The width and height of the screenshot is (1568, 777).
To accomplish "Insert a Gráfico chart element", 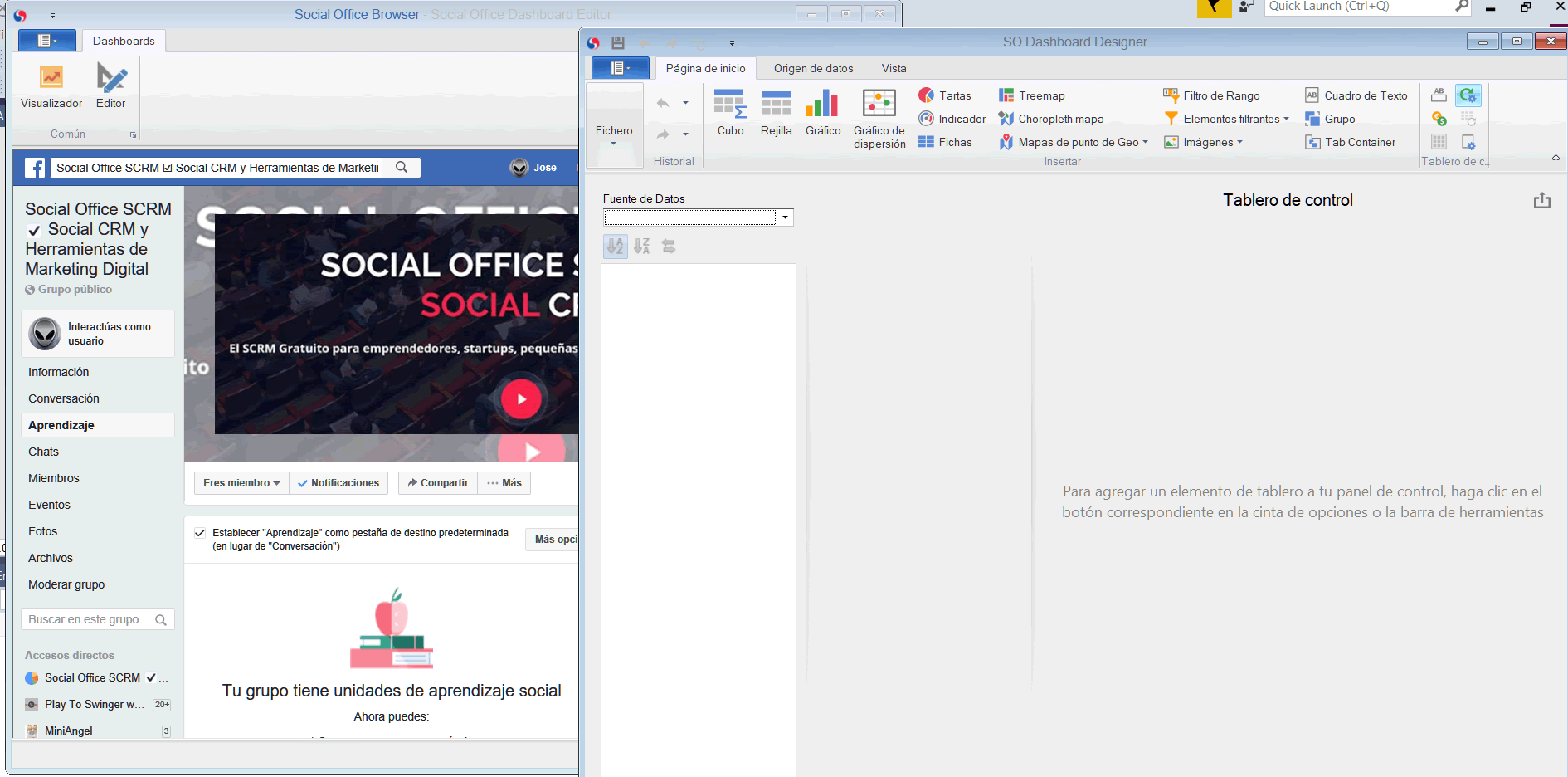I will tap(823, 112).
